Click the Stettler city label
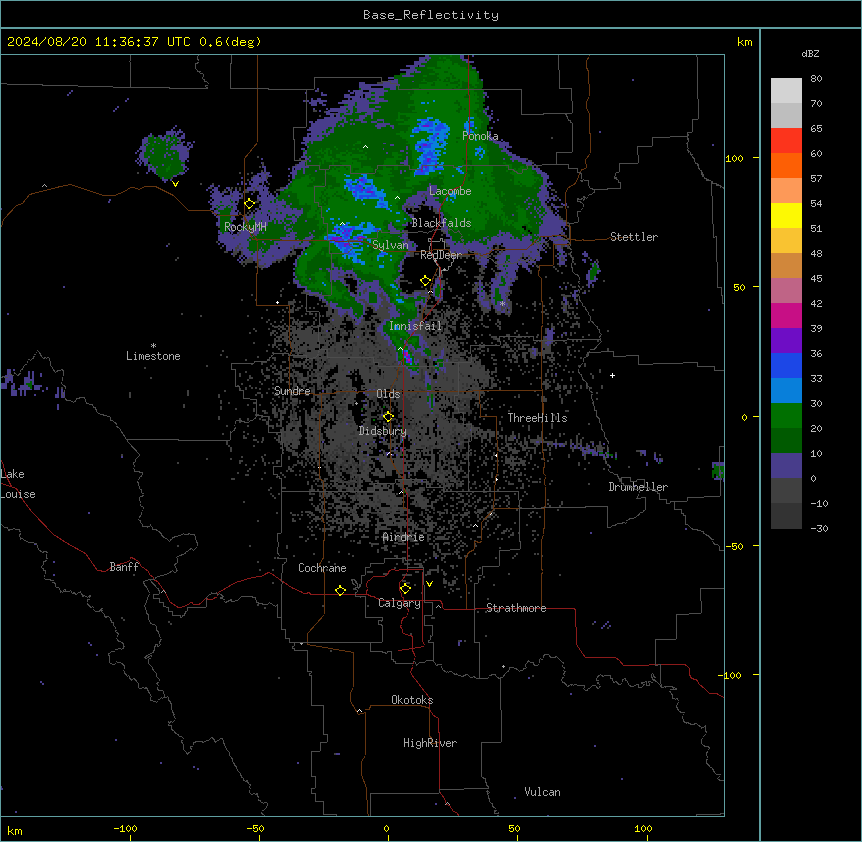862x842 pixels. 634,237
